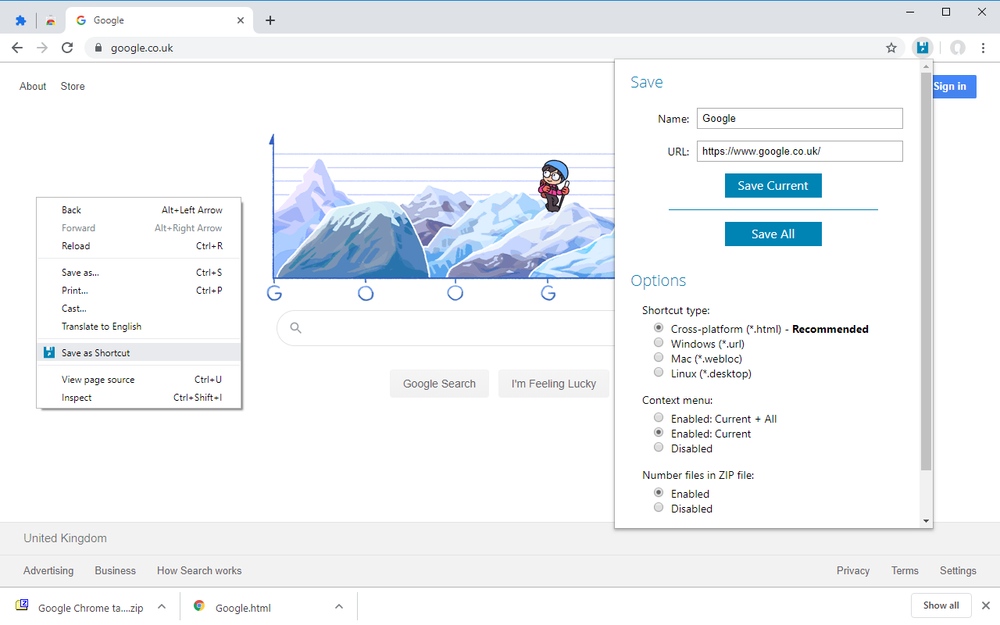Open the second pinned browser tab
The width and height of the screenshot is (1000, 625).
click(50, 20)
